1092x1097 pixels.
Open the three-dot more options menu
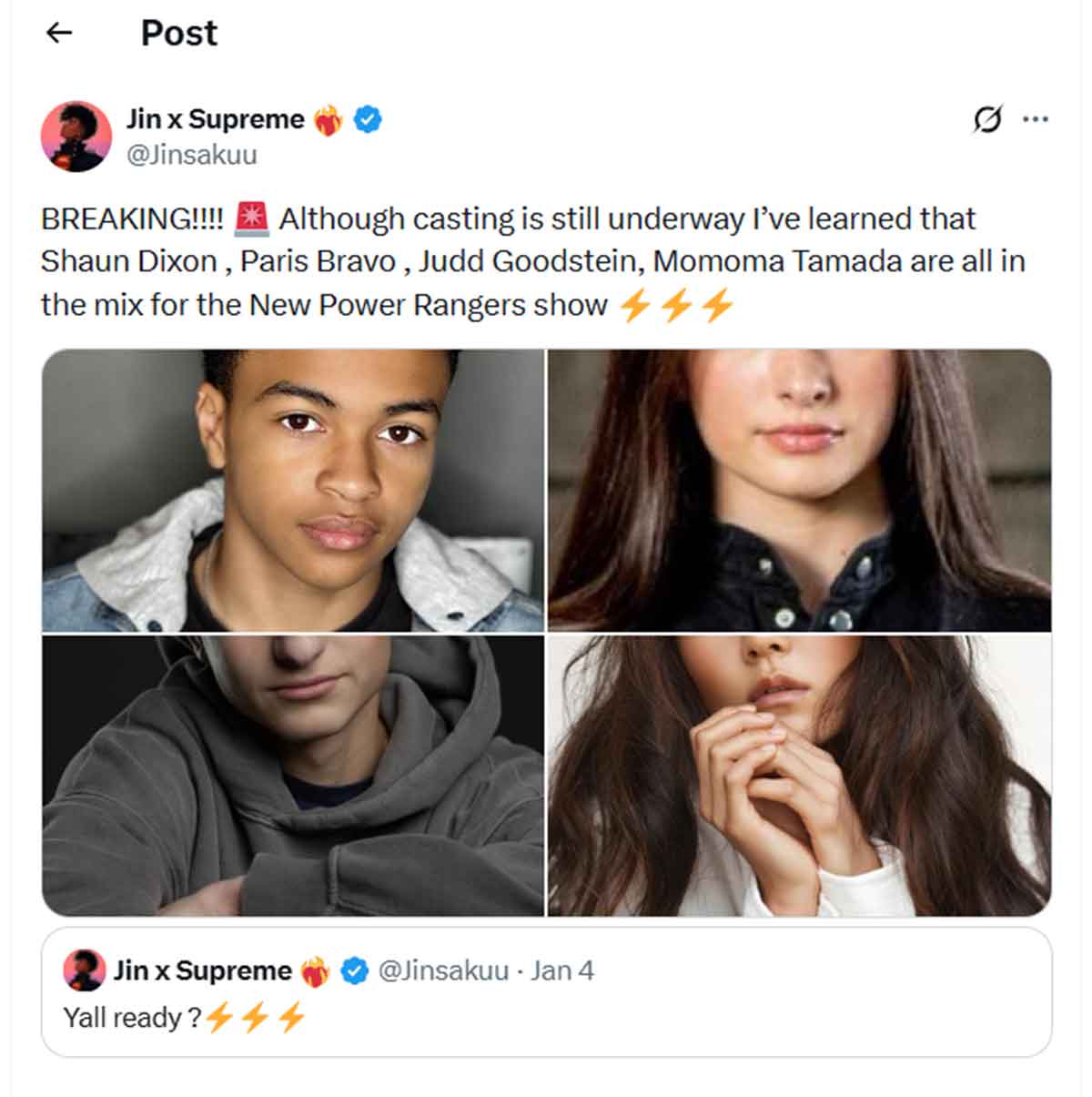(1036, 119)
